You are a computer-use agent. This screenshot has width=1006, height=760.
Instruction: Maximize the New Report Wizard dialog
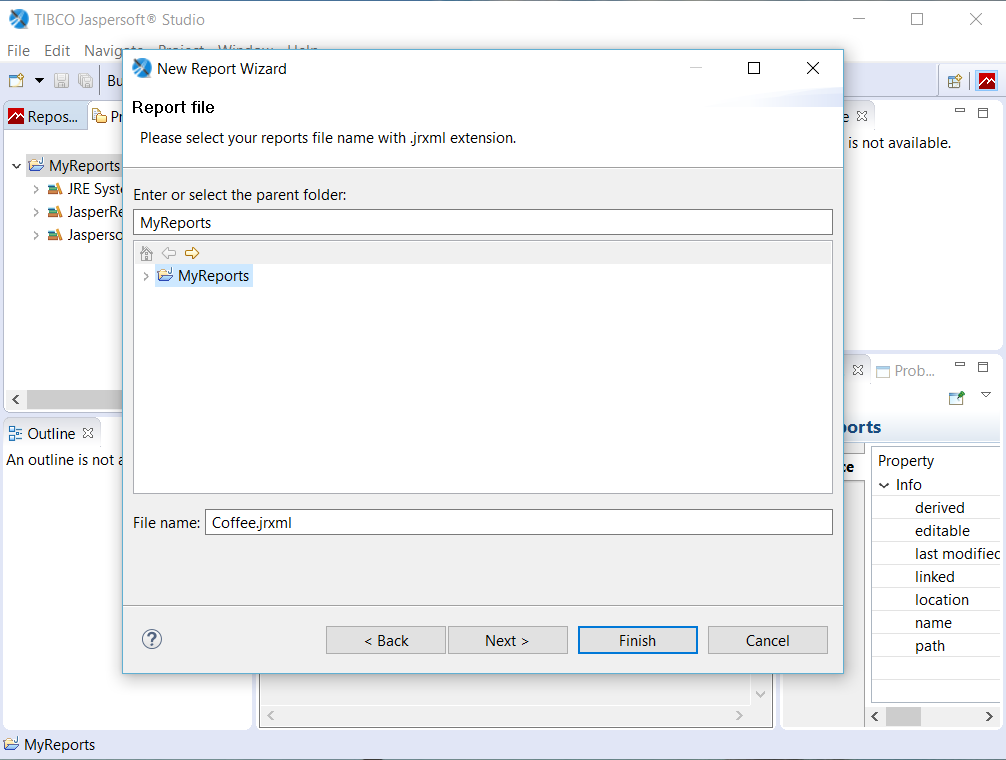[x=754, y=68]
